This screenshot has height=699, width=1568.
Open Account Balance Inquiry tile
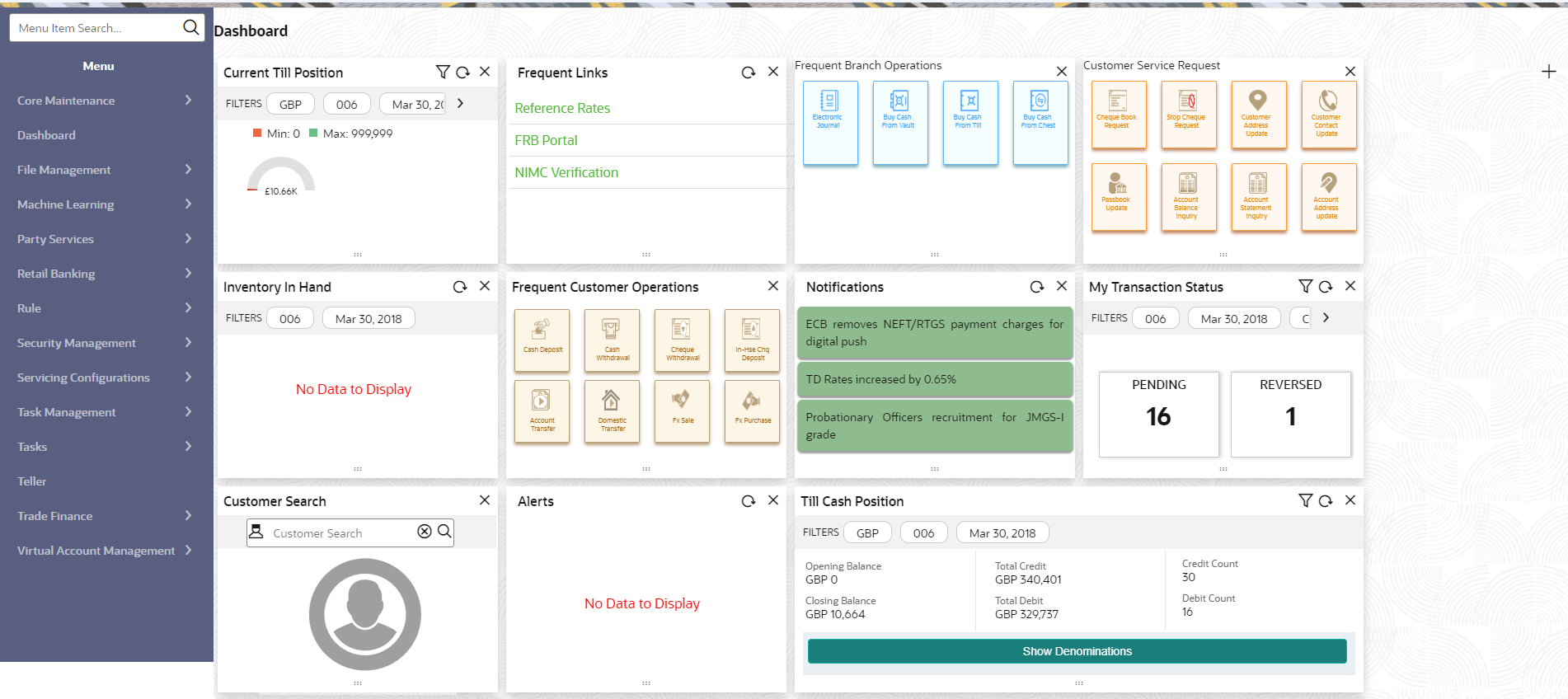point(1189,197)
